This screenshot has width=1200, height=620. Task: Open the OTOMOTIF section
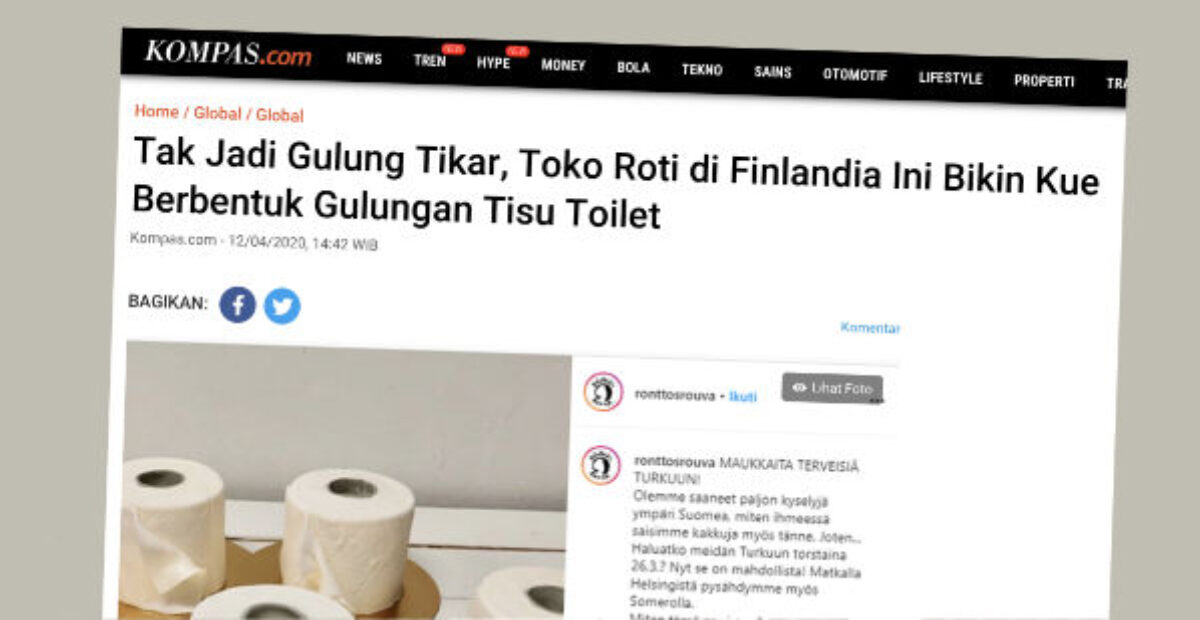855,75
